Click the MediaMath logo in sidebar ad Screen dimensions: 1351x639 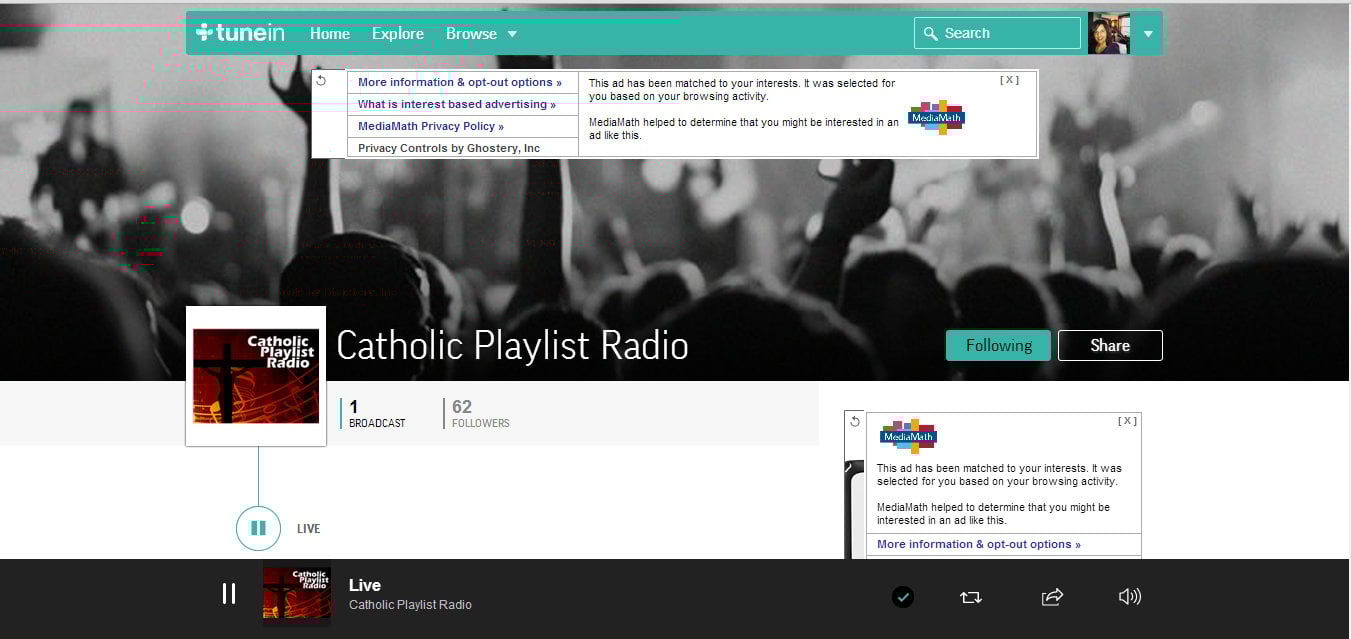908,436
